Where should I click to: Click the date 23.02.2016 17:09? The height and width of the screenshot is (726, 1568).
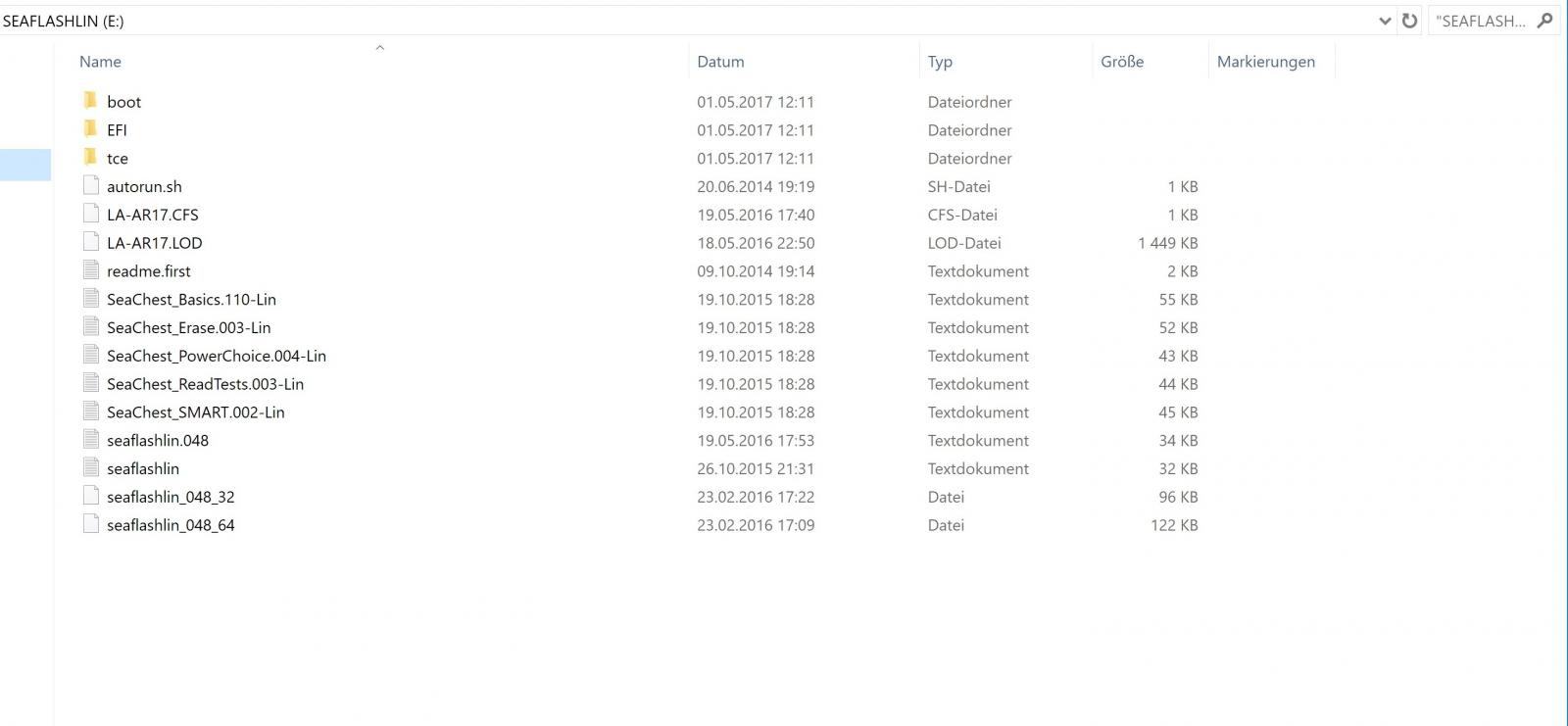tap(756, 525)
